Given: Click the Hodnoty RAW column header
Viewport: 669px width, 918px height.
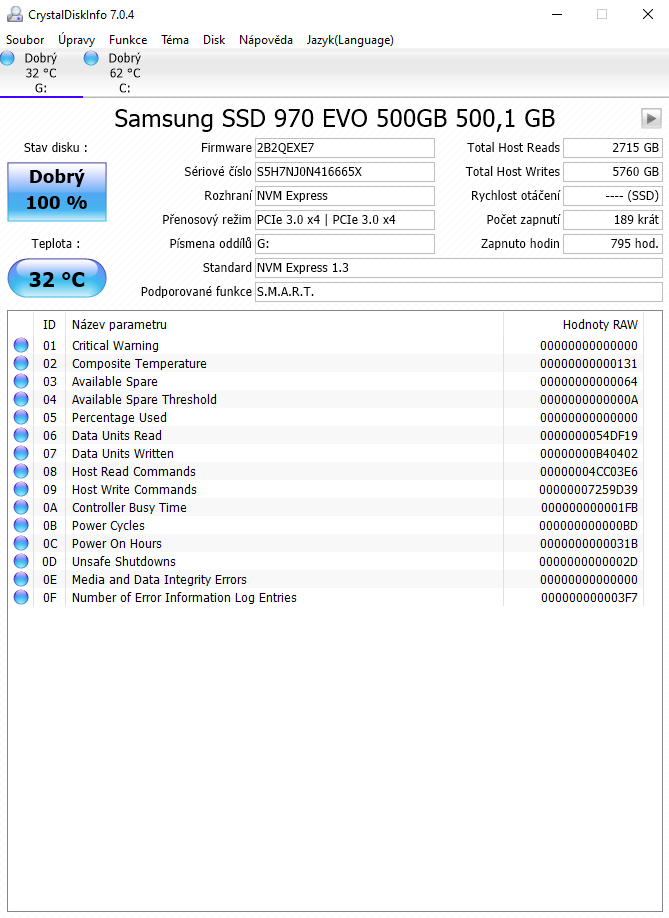Looking at the screenshot, I should coord(573,324).
